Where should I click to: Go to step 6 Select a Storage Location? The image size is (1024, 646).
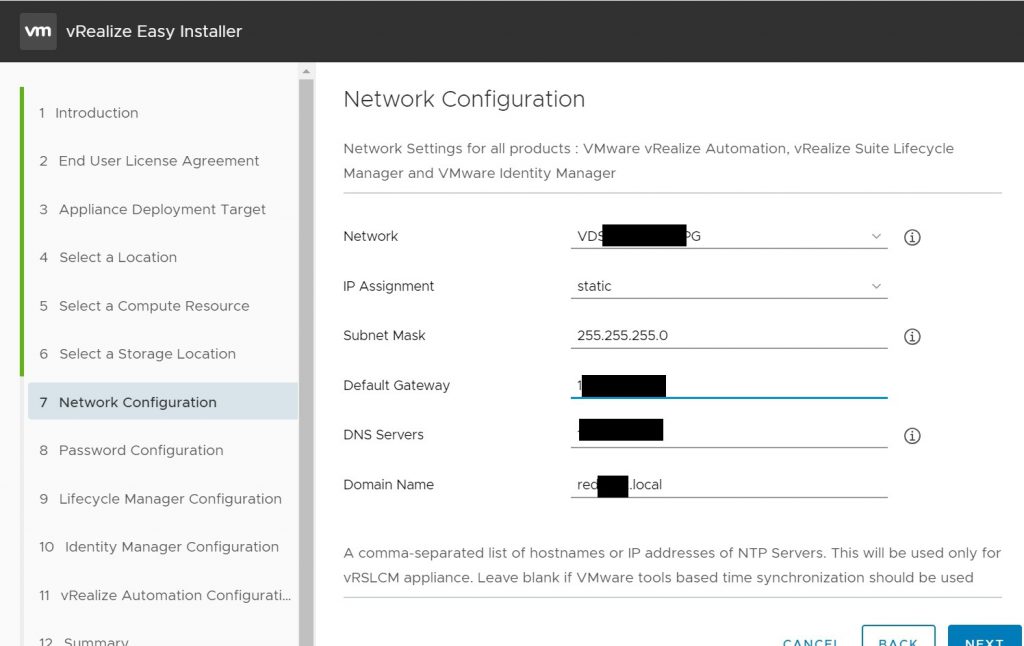tap(137, 354)
